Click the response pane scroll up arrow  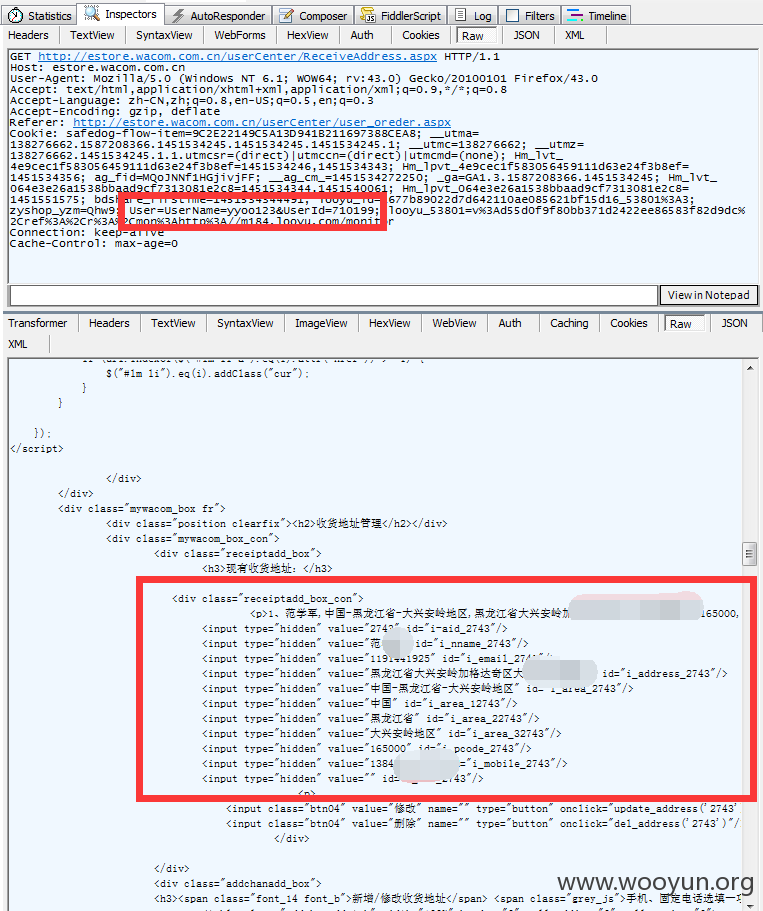click(x=750, y=368)
